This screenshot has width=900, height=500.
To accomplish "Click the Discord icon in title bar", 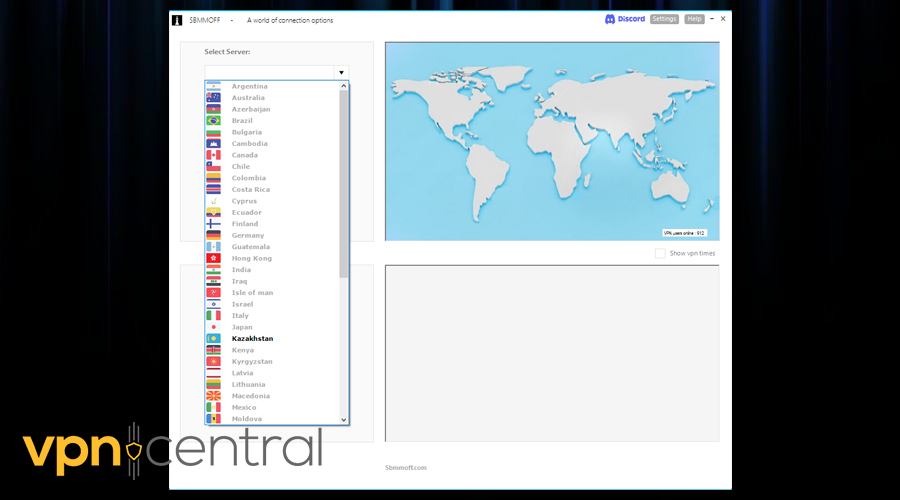I will [x=609, y=19].
